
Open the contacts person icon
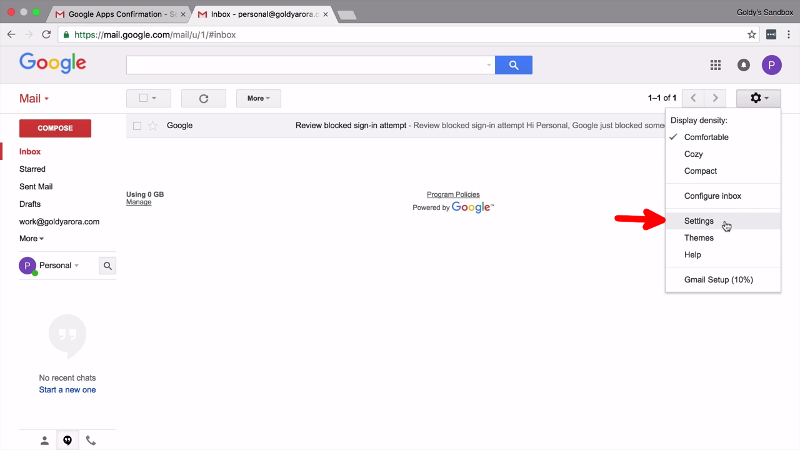coord(44,440)
